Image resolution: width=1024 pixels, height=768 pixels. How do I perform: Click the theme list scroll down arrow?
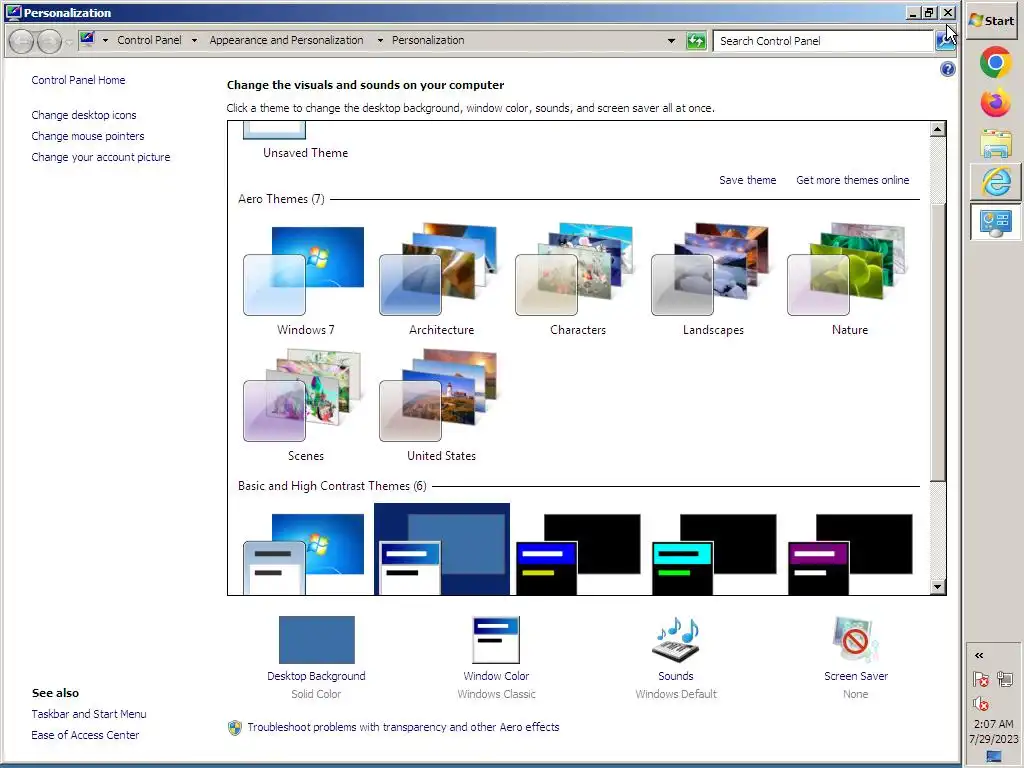[x=938, y=587]
